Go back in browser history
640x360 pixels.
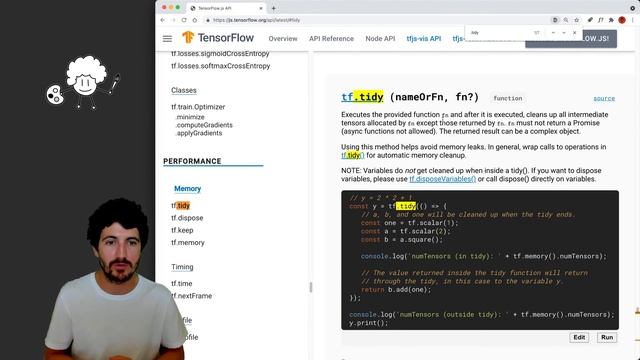coord(162,20)
